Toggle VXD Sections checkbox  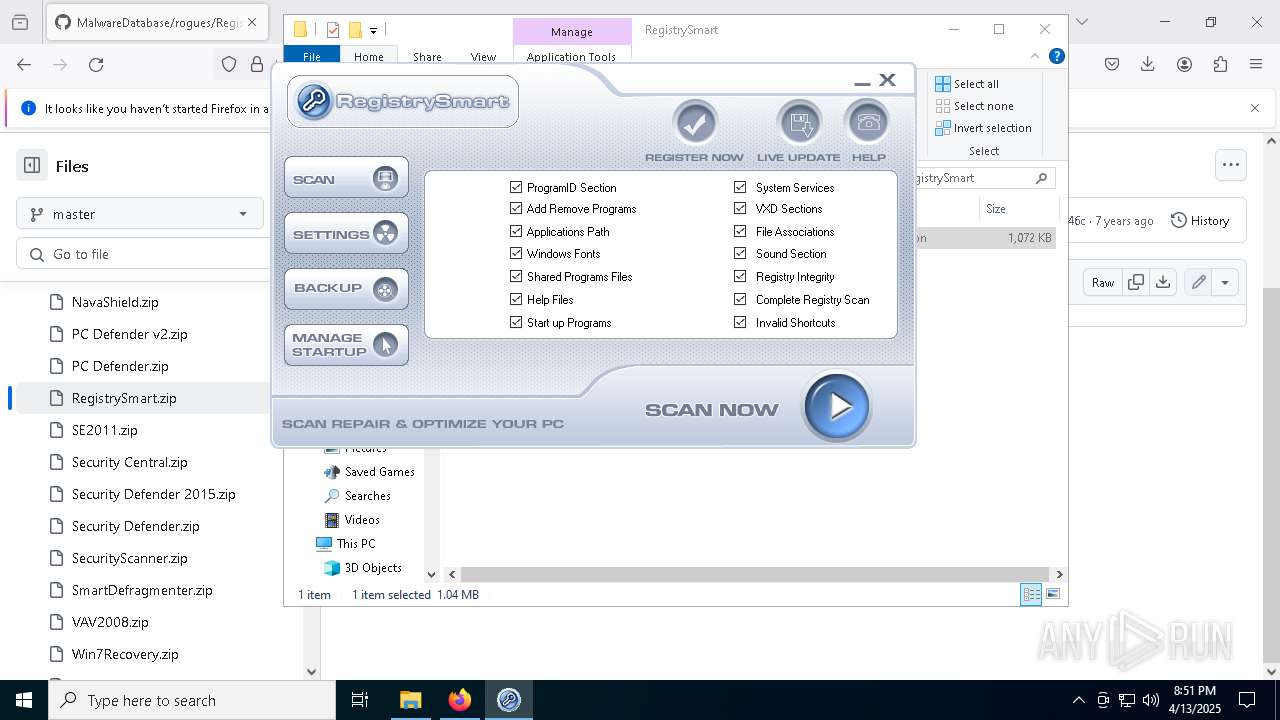(740, 209)
